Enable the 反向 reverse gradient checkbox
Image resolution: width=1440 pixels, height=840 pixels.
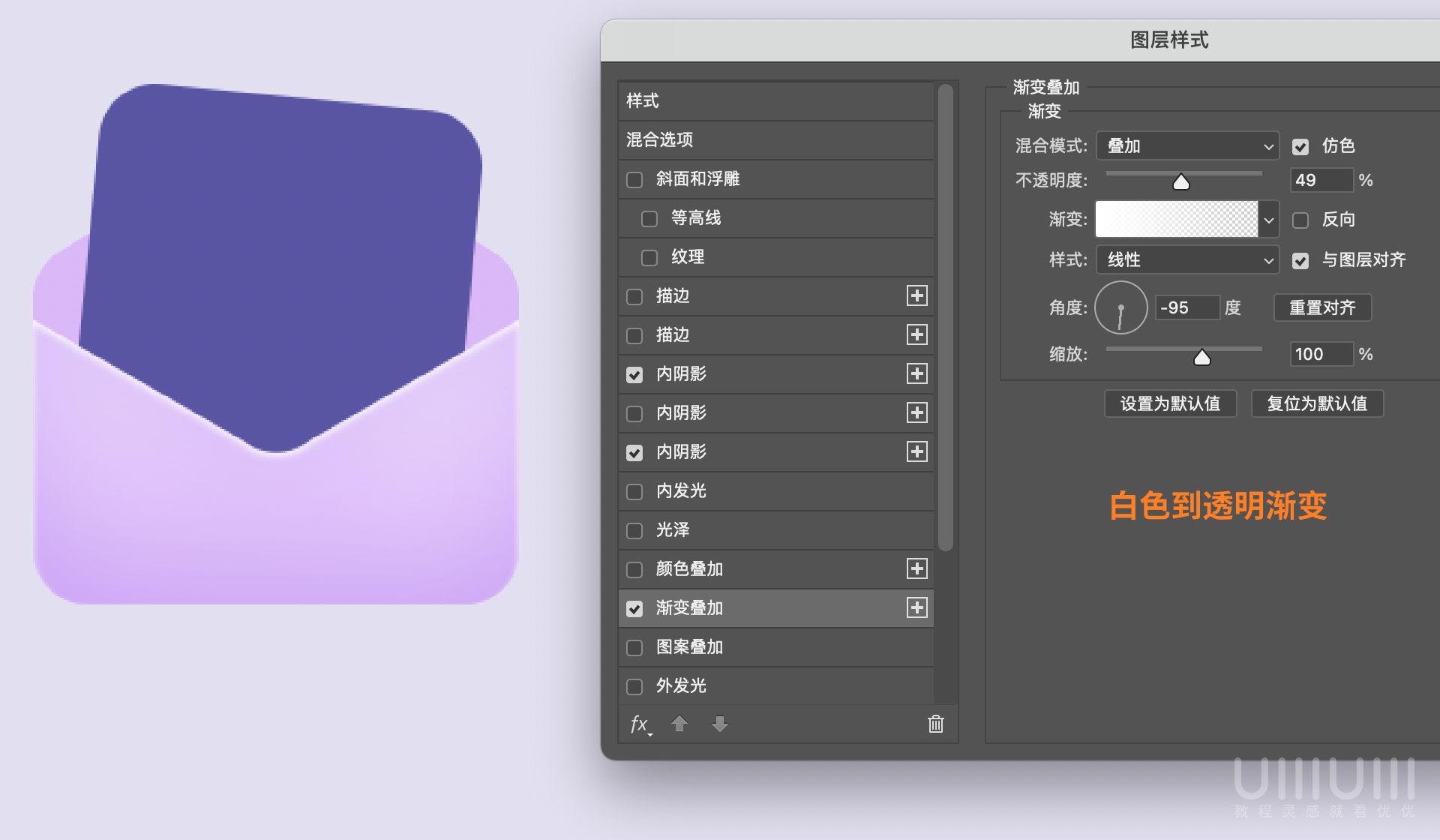click(x=1300, y=220)
